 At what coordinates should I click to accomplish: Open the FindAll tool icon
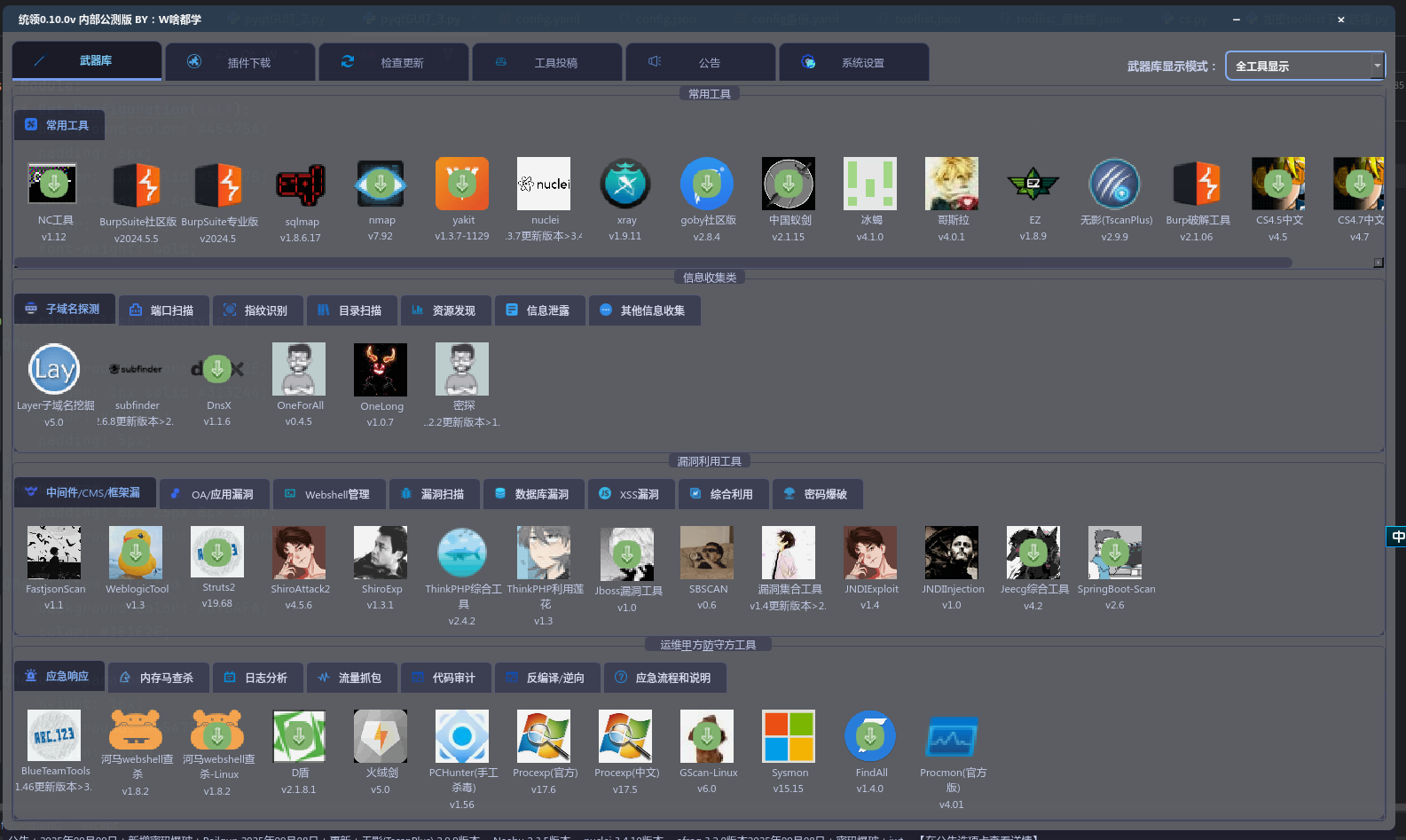870,736
